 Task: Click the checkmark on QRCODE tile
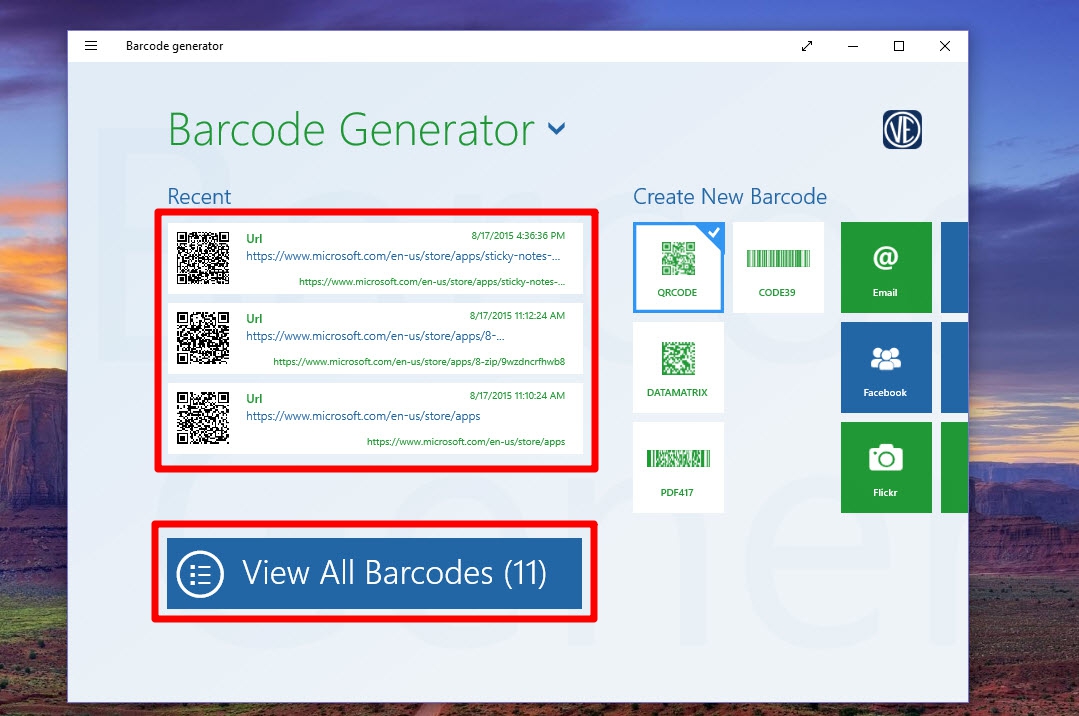[x=715, y=232]
